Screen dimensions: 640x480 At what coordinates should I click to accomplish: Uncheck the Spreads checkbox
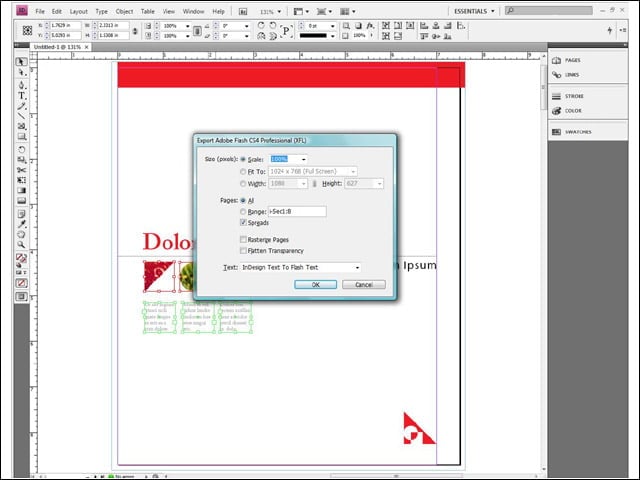243,222
